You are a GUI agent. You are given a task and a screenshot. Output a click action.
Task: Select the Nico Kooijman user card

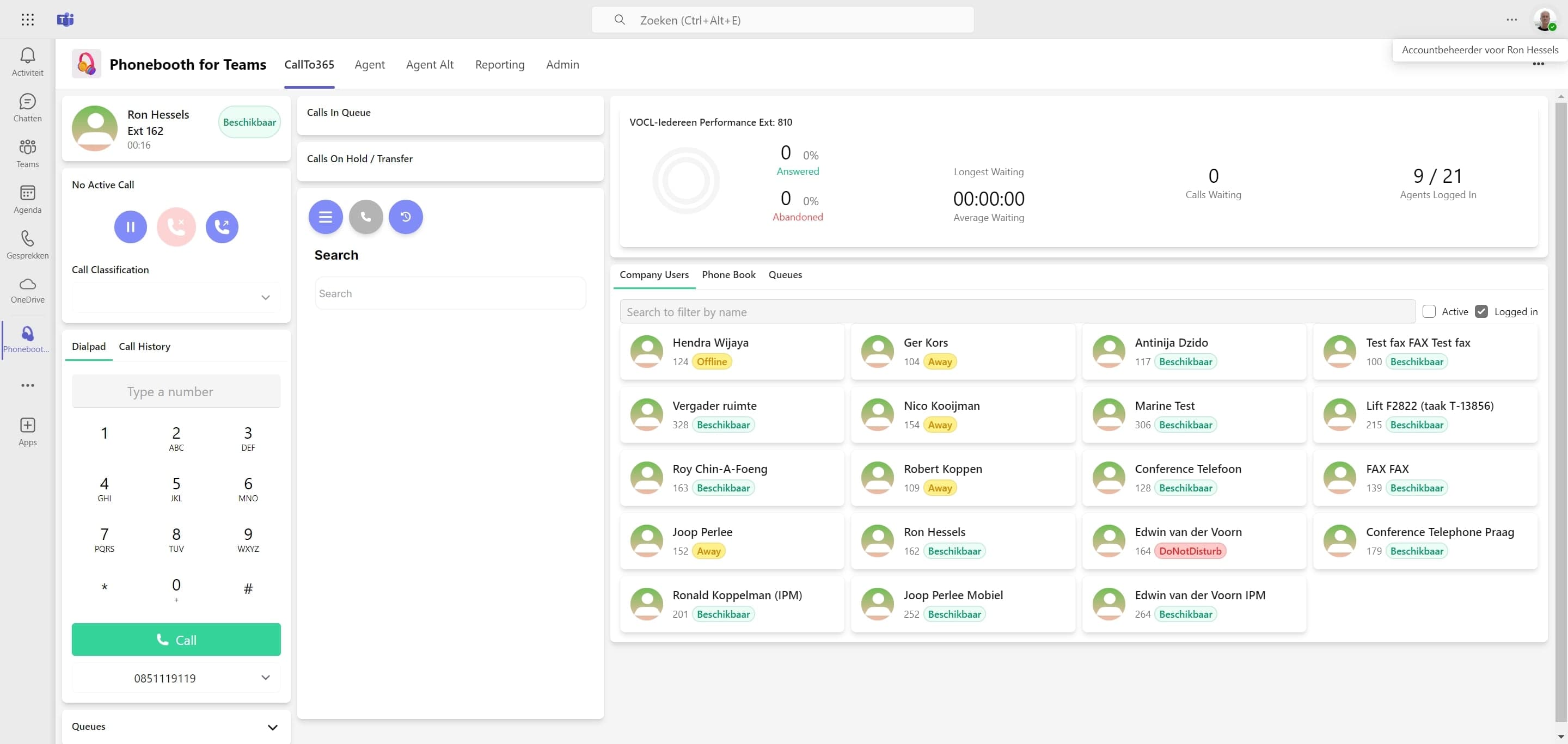[x=963, y=415]
